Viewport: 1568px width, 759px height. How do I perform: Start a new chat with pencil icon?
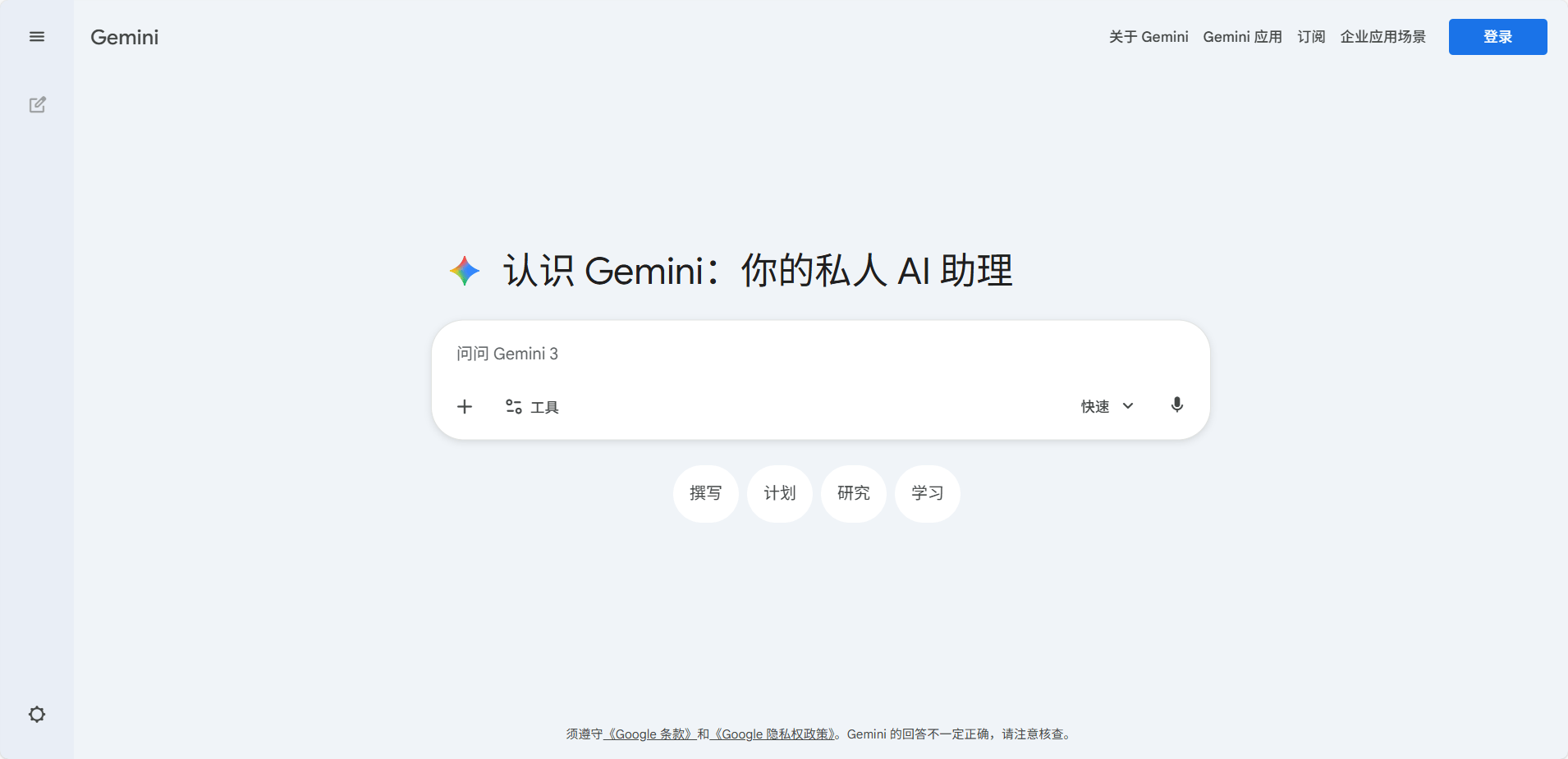pos(37,105)
